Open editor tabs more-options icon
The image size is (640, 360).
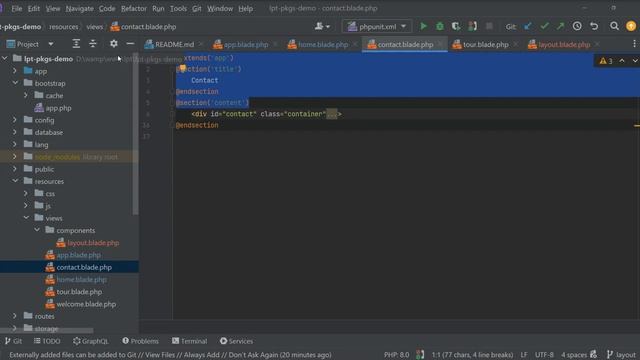tap(634, 44)
